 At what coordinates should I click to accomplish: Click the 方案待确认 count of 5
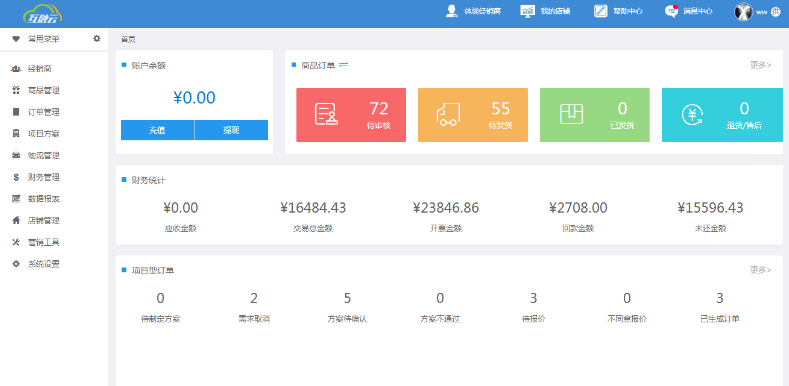pyautogui.click(x=347, y=298)
